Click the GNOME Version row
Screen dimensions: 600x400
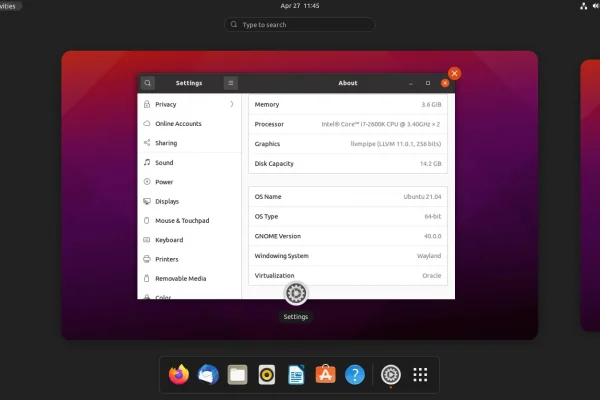click(x=348, y=236)
